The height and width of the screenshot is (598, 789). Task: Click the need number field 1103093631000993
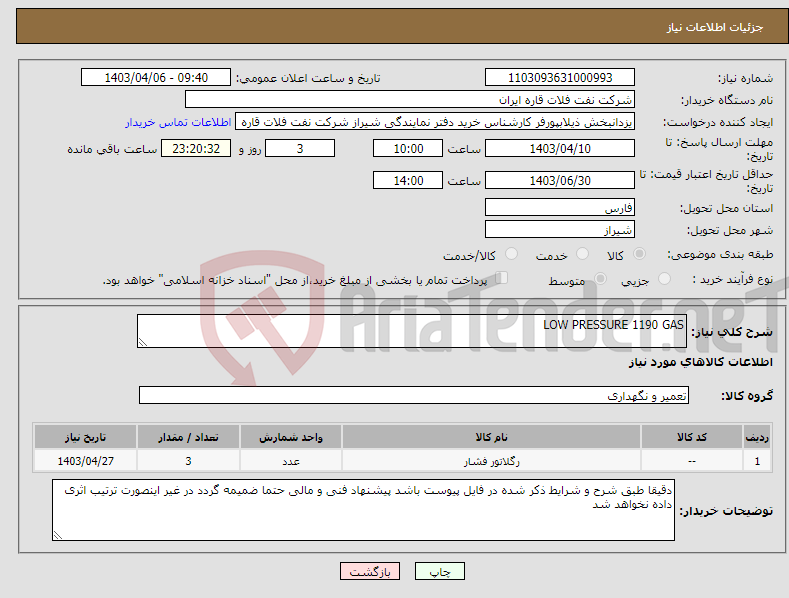click(560, 78)
